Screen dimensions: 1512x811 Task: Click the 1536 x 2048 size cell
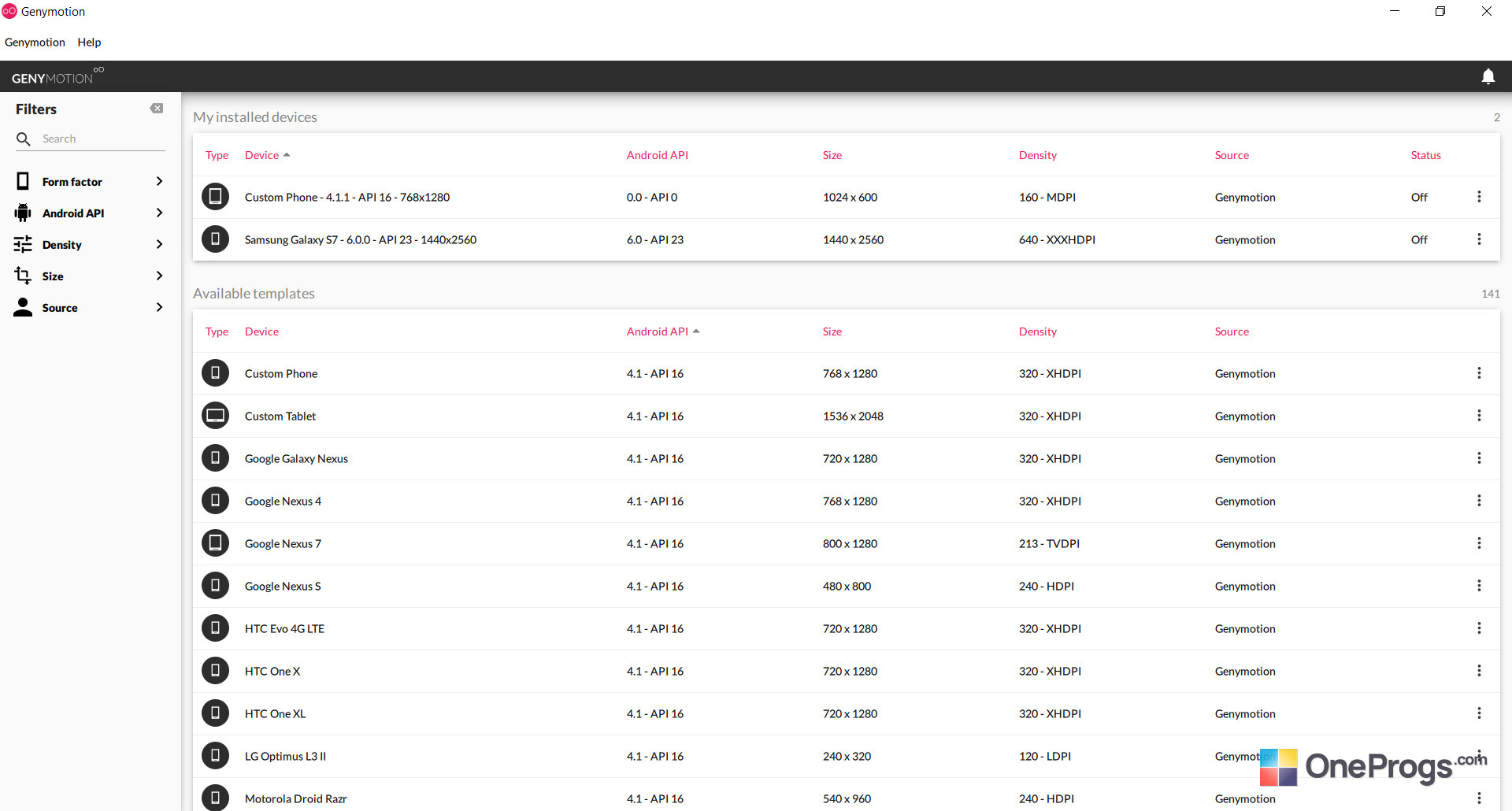pos(853,416)
